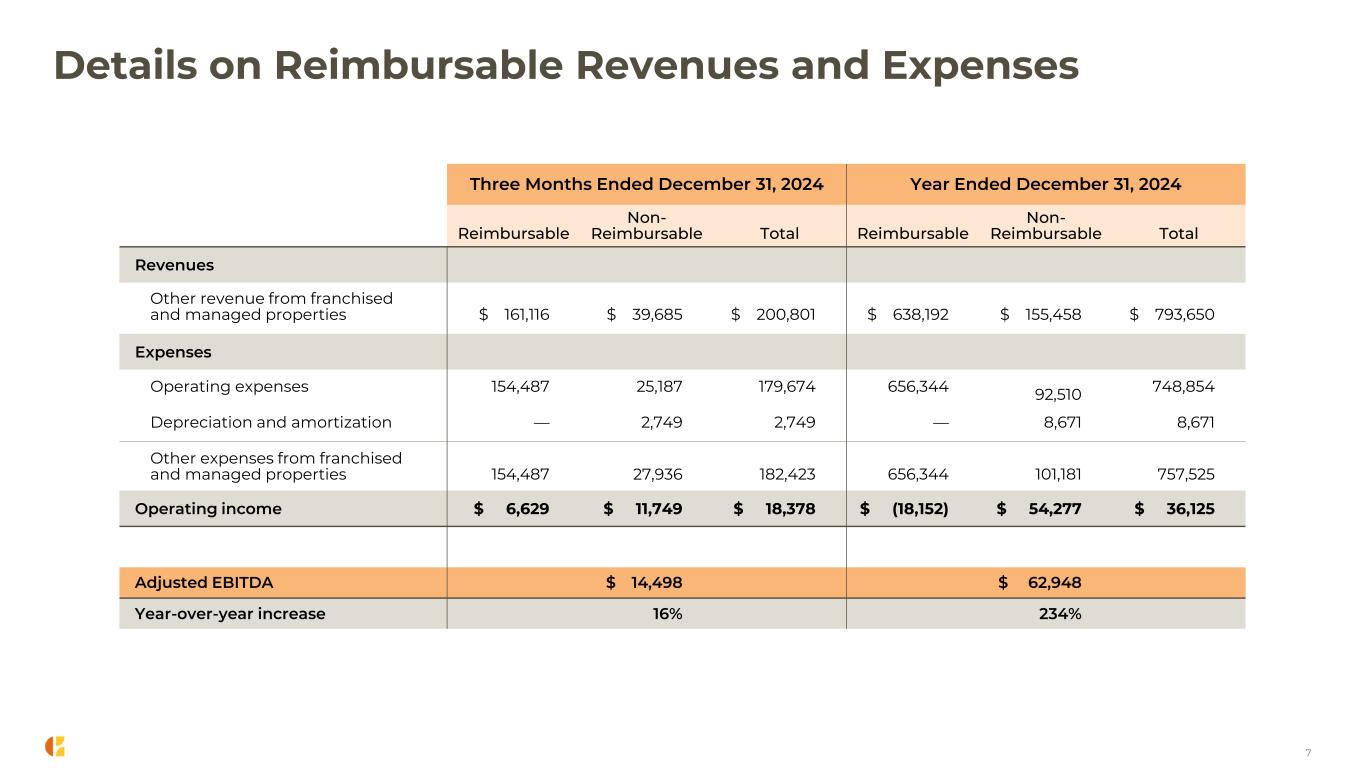Select the Depreciation and amortization row label

(270, 422)
